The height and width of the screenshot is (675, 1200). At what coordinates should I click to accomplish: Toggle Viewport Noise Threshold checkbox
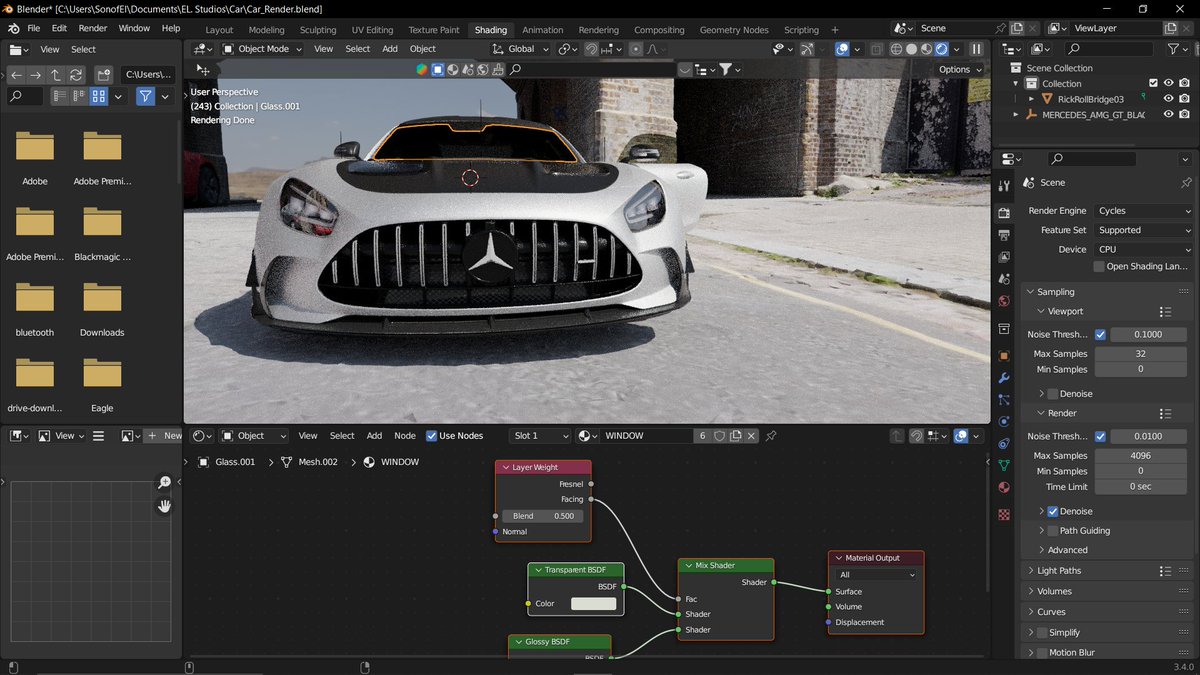coord(1100,335)
